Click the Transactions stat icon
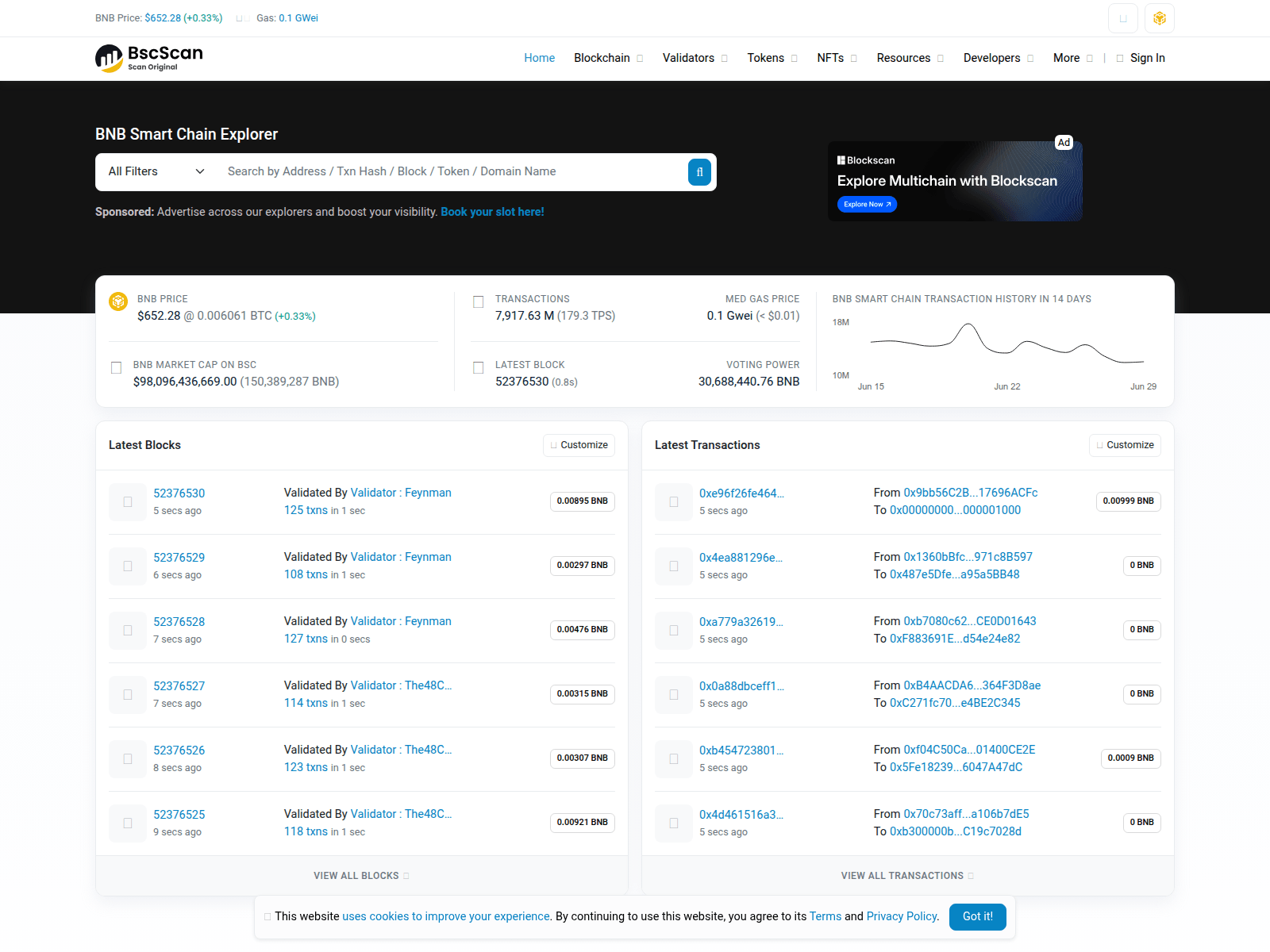Screen dimensions: 1270x952 [x=478, y=302]
